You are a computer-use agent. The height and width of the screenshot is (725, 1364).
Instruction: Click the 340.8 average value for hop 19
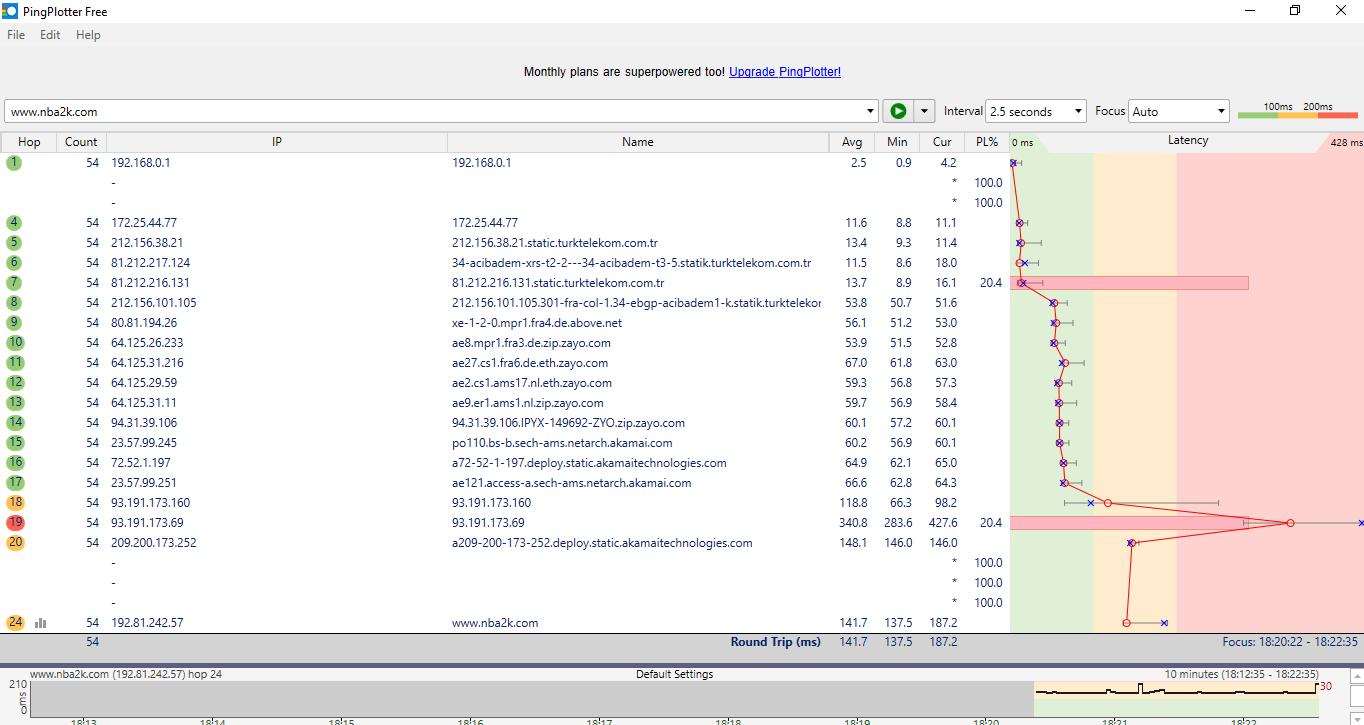pos(853,522)
